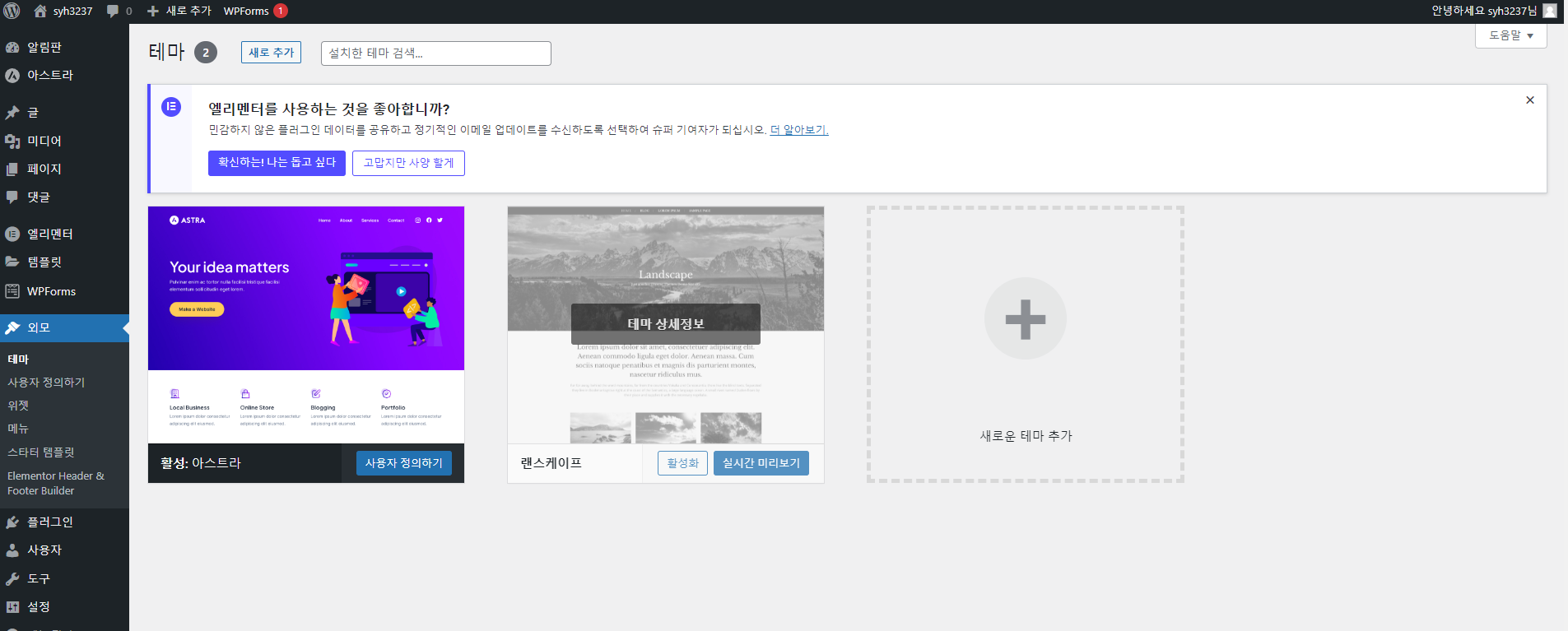Image resolution: width=1568 pixels, height=631 pixels.
Task: Click the 템플릿 folder icon
Action: pyautogui.click(x=12, y=262)
